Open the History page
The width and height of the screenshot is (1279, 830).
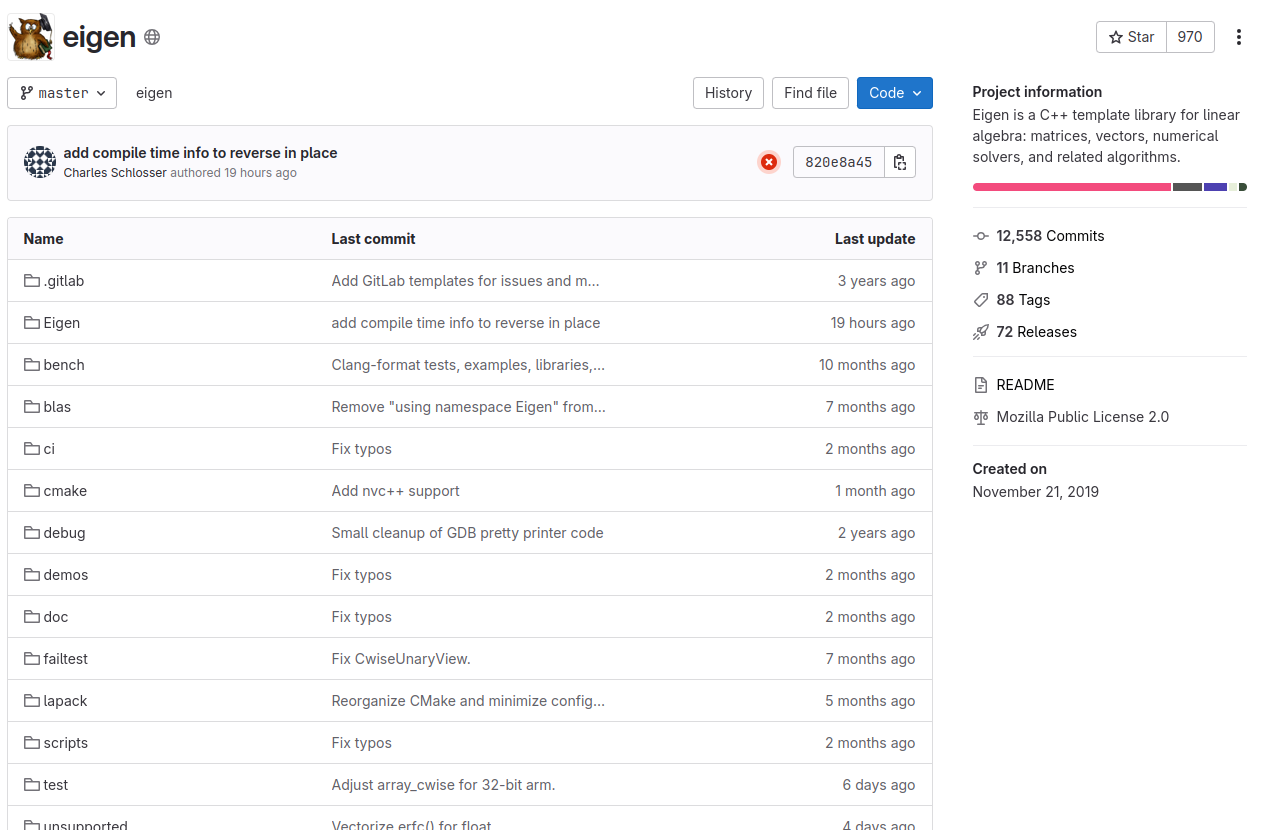[728, 93]
